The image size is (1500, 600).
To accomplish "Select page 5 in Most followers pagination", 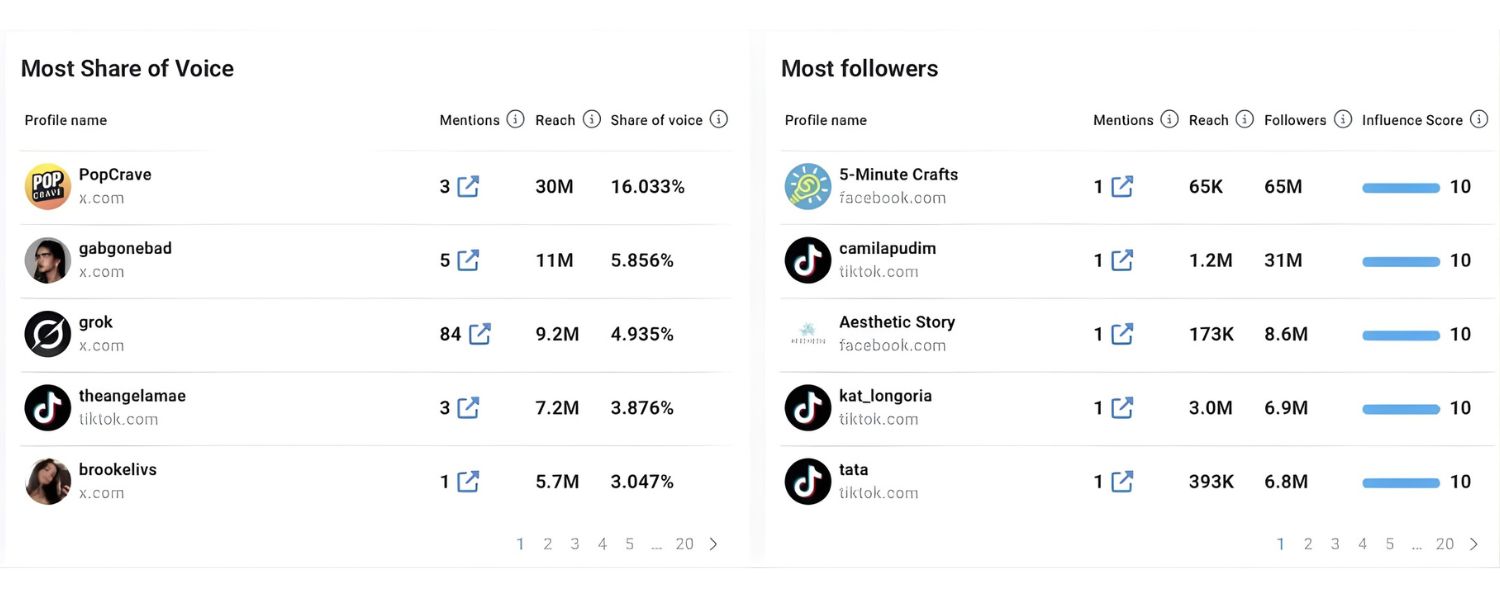I will (1390, 543).
